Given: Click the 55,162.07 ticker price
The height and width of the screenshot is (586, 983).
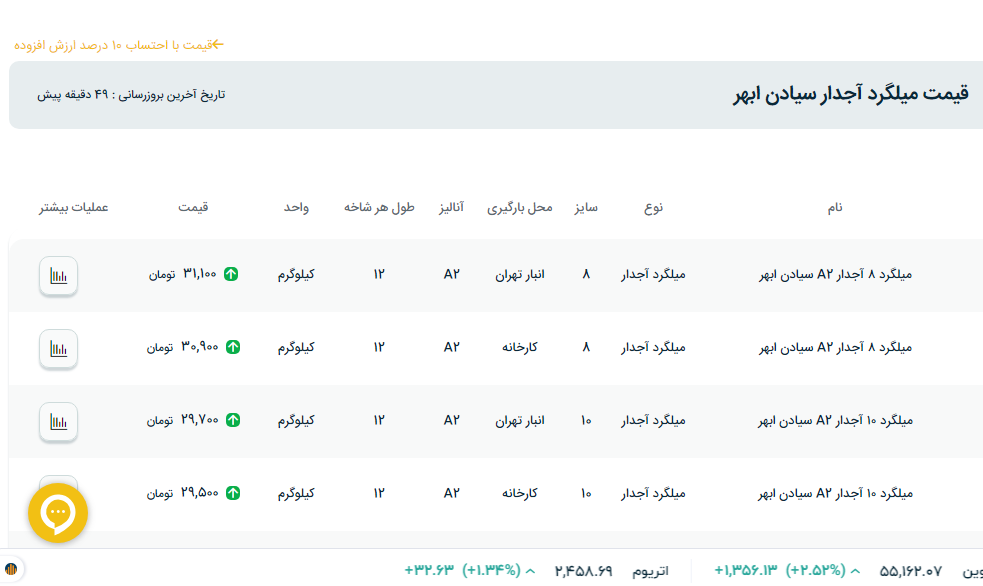Looking at the screenshot, I should (x=911, y=571).
